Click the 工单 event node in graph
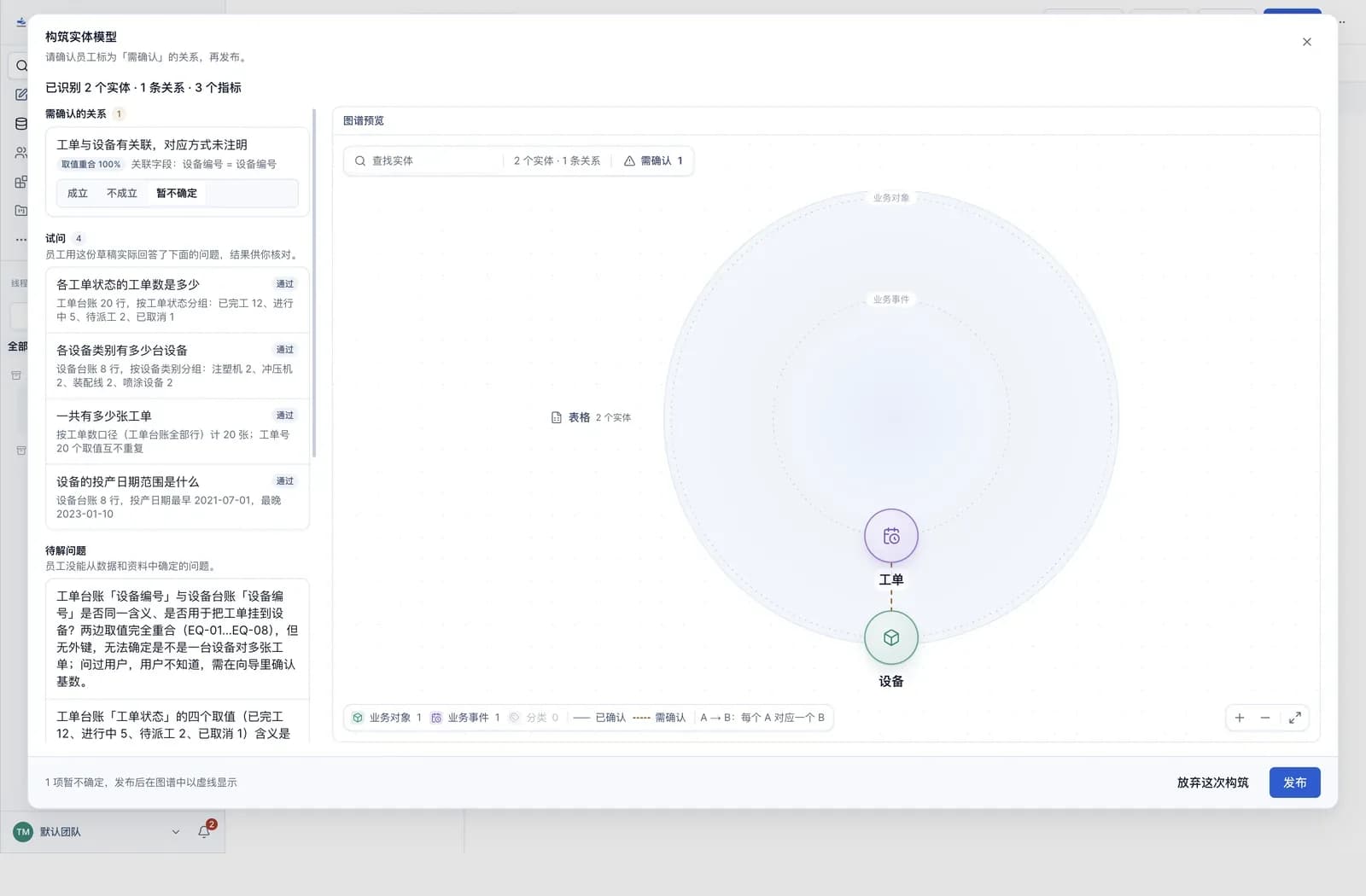Screen dimensions: 1366x896 coord(890,536)
